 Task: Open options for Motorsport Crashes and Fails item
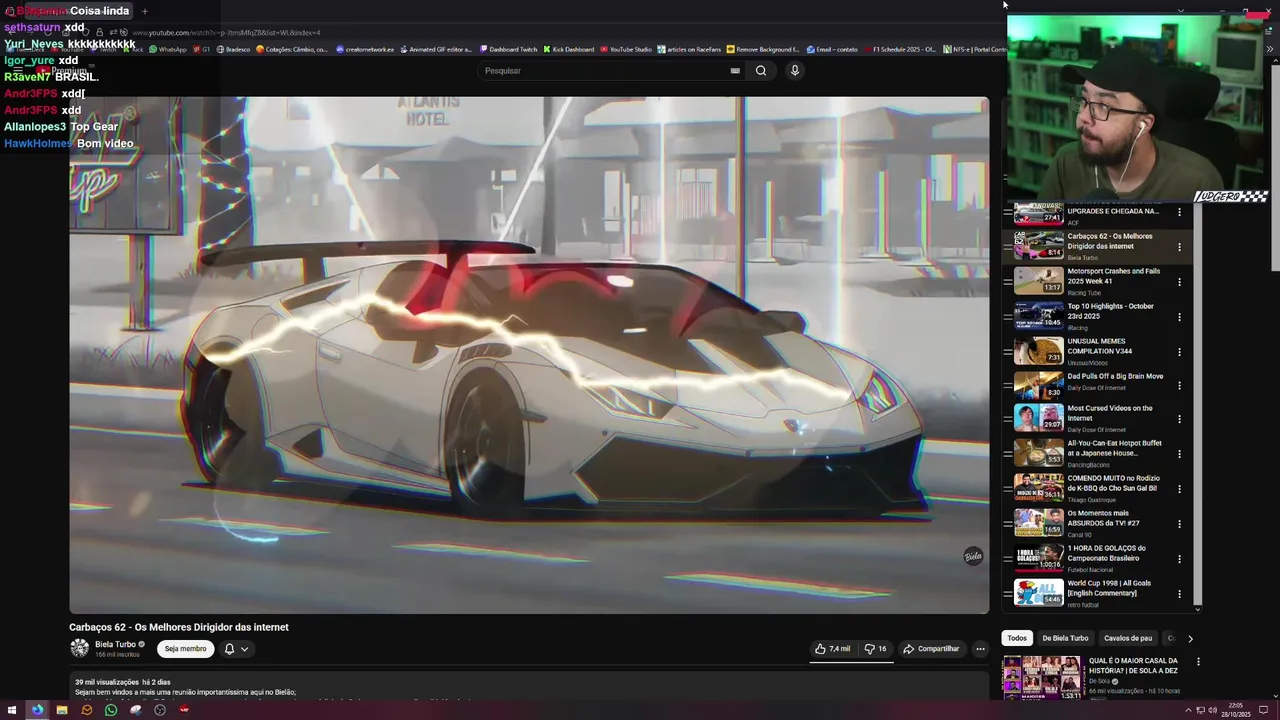point(1179,282)
